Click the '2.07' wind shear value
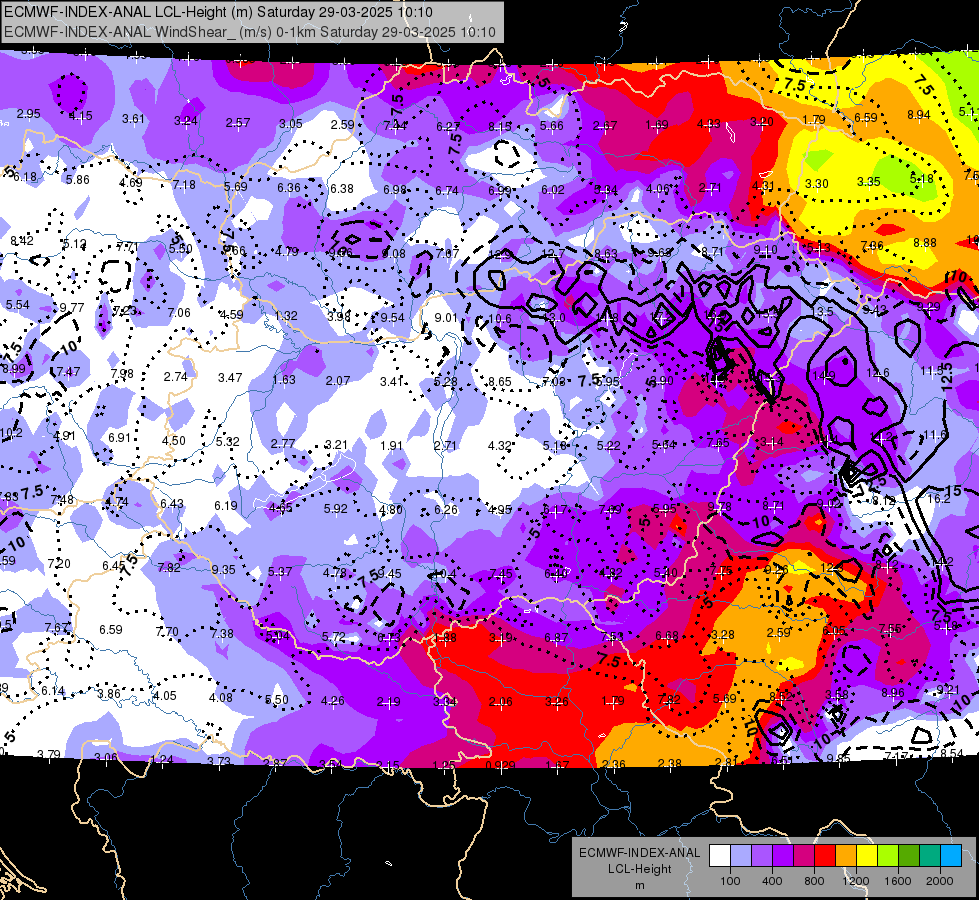Viewport: 979px width, 900px height. [338, 380]
